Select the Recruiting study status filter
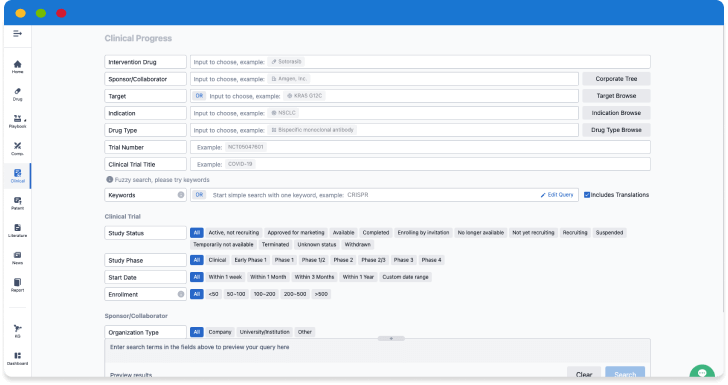The image size is (728, 385). (x=575, y=233)
